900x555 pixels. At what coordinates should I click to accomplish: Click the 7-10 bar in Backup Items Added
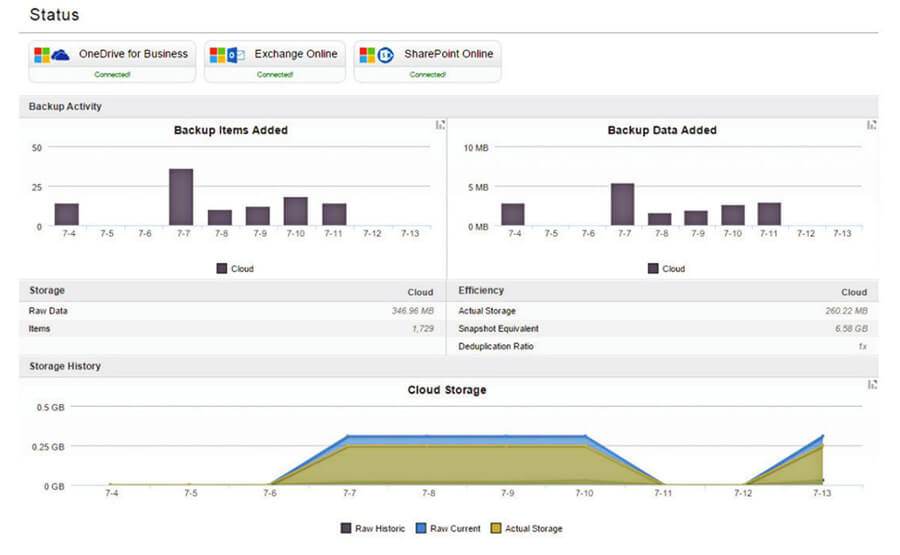coord(296,211)
